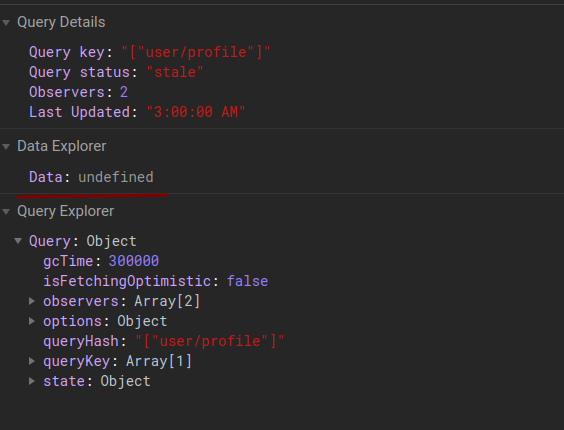This screenshot has height=430, width=564.
Task: Collapse the Query Explorer section
Action: point(6,212)
